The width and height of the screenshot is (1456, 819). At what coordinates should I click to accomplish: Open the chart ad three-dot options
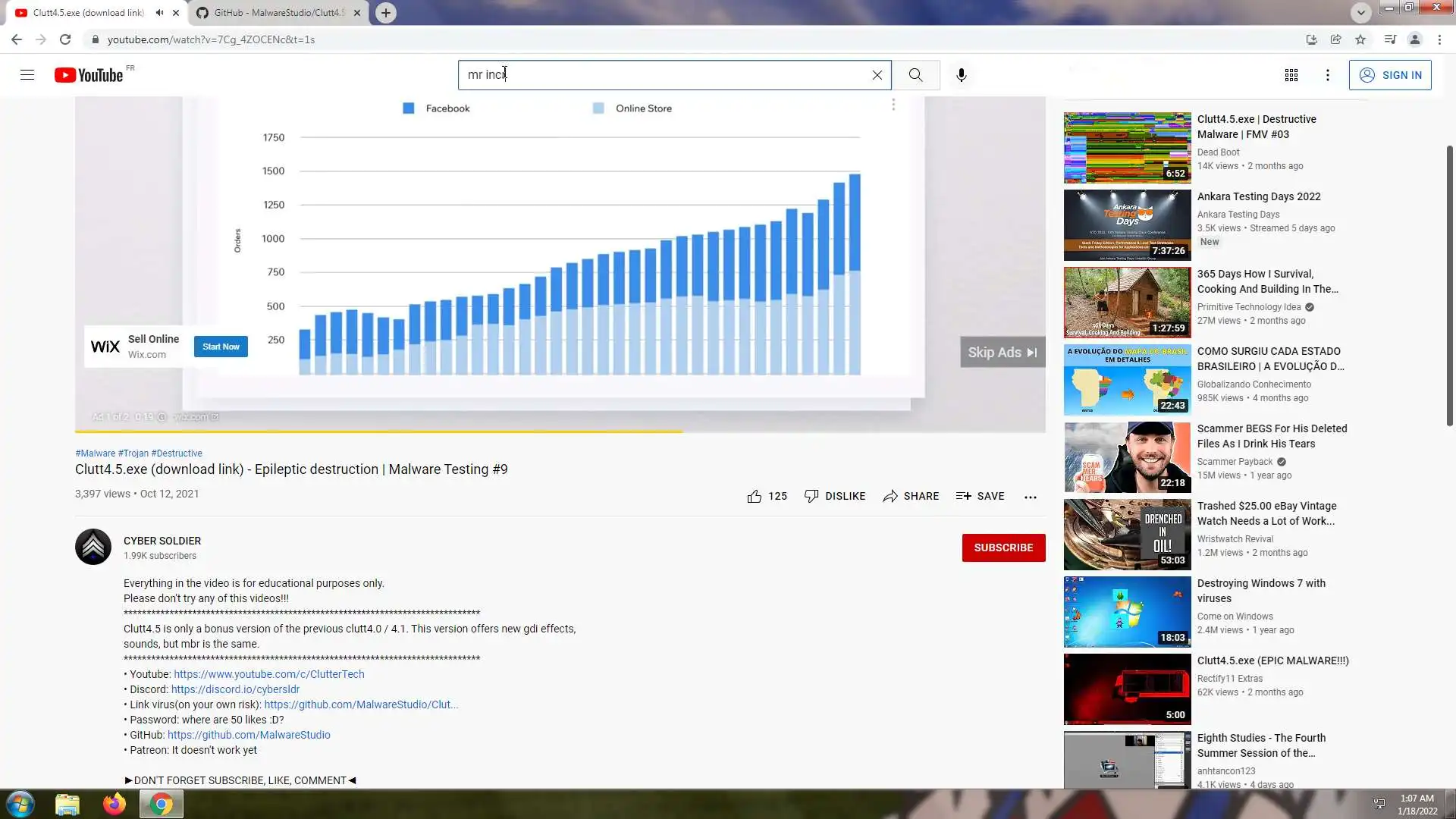(893, 105)
